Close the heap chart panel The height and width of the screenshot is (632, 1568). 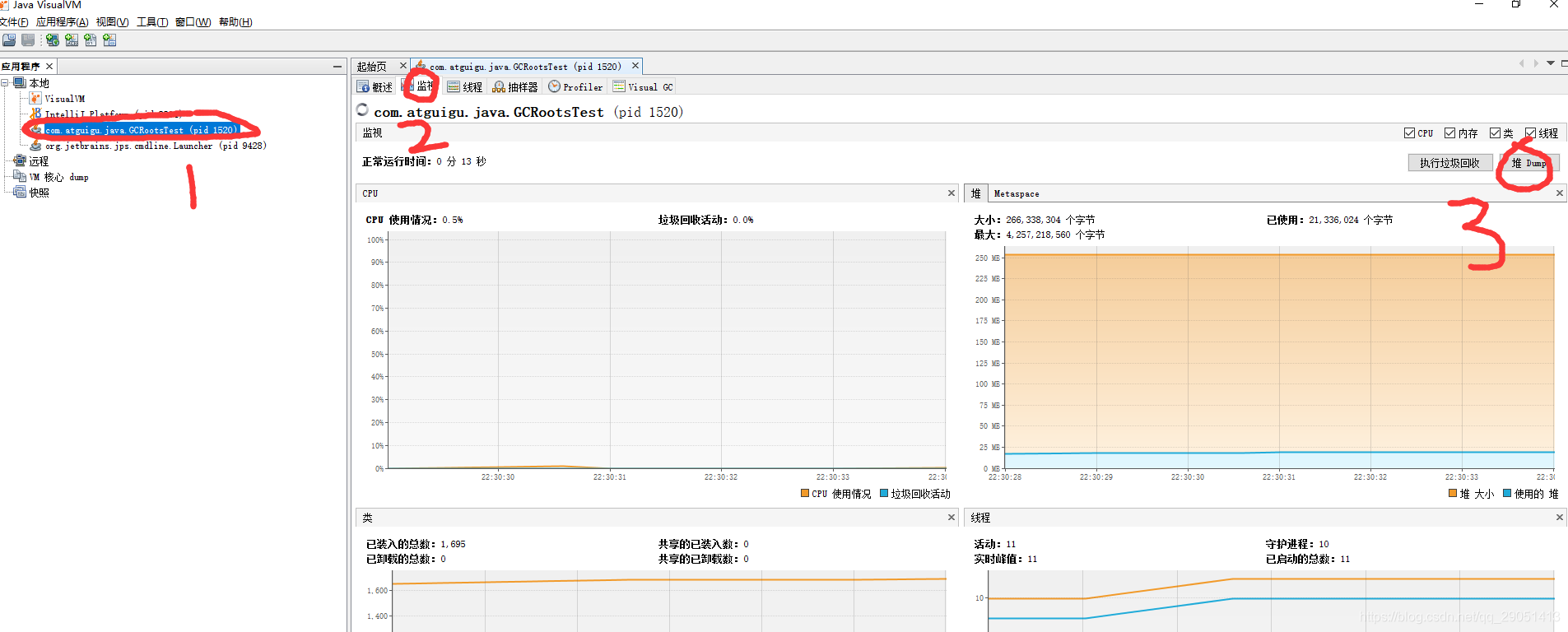pos(1559,193)
